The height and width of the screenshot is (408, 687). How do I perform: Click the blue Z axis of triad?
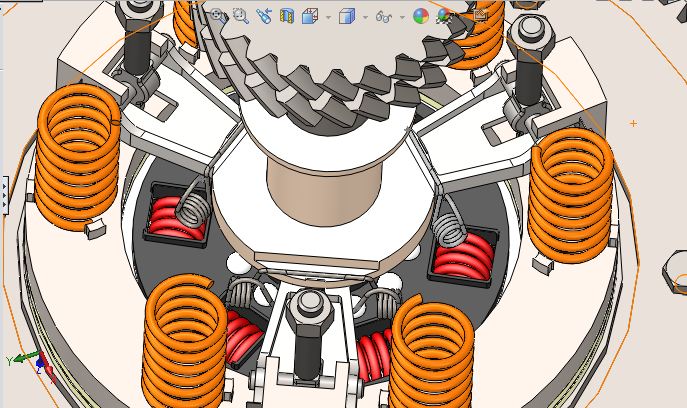(x=39, y=364)
